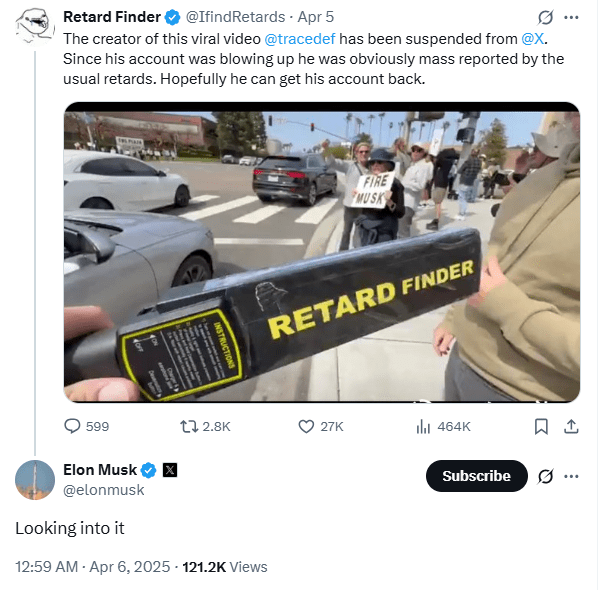Click the top account's profile avatar
Screen dimensions: 604x590
coord(35,23)
